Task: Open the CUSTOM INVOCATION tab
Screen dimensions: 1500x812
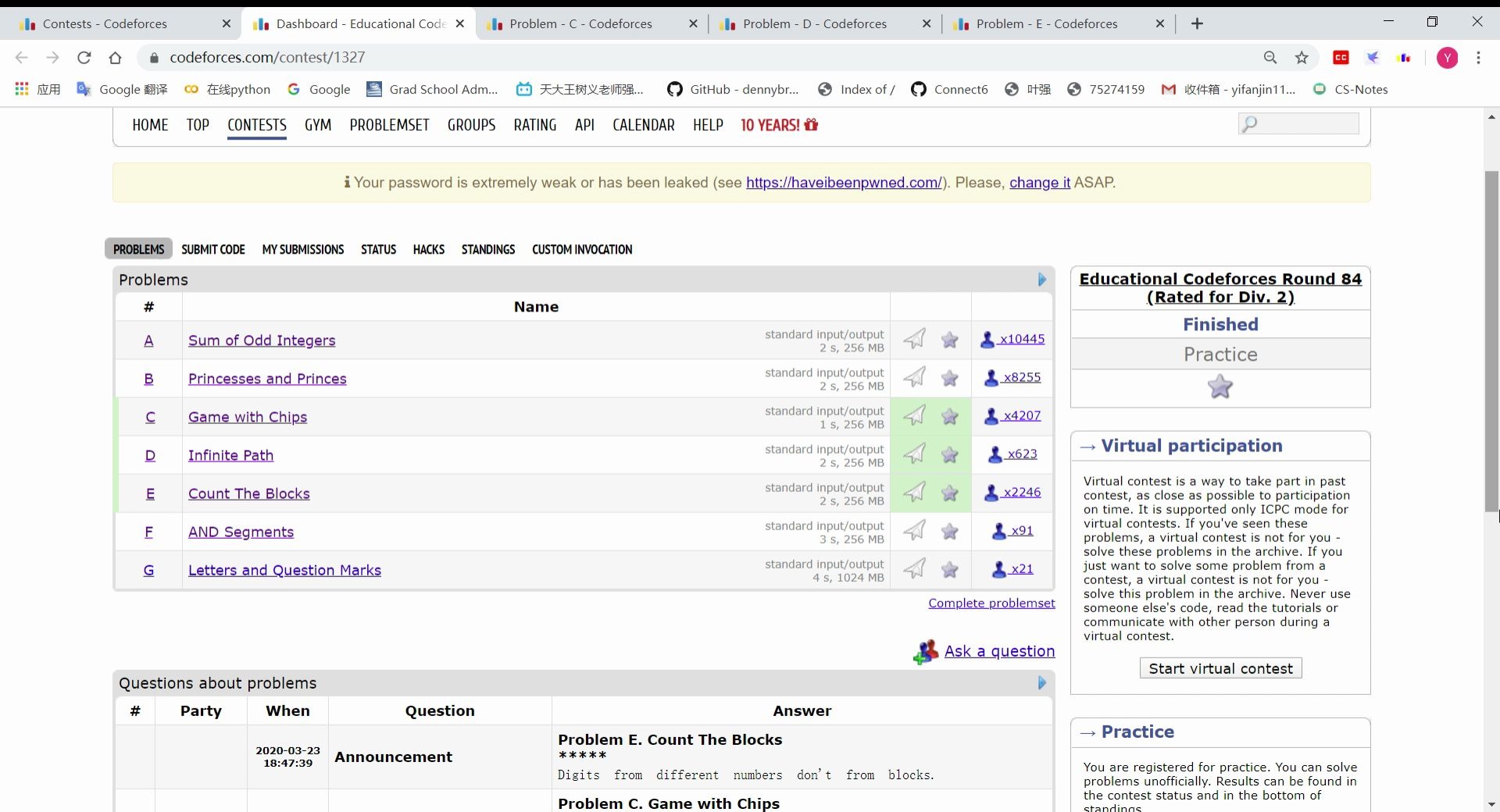Action: pyautogui.click(x=582, y=249)
